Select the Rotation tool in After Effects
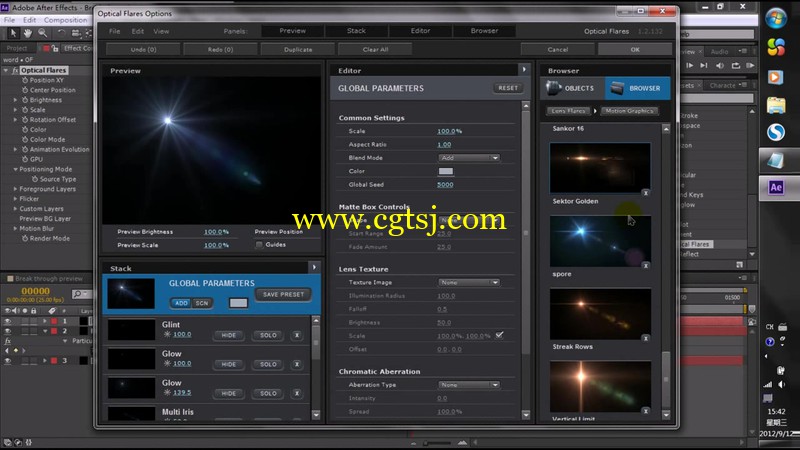The width and height of the screenshot is (800, 450). tap(61, 33)
